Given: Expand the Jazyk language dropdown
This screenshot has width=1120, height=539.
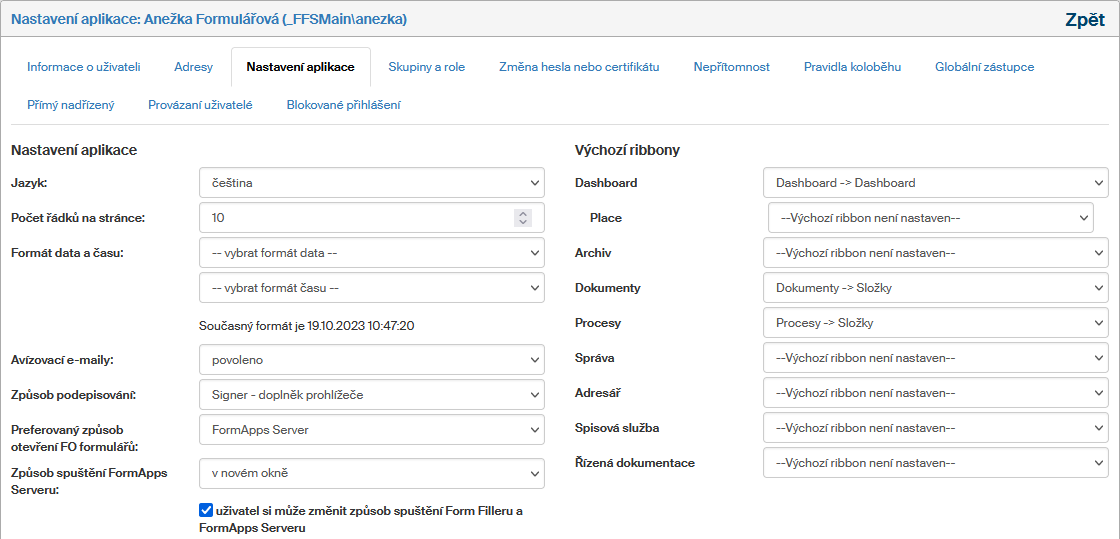Looking at the screenshot, I should tap(372, 183).
